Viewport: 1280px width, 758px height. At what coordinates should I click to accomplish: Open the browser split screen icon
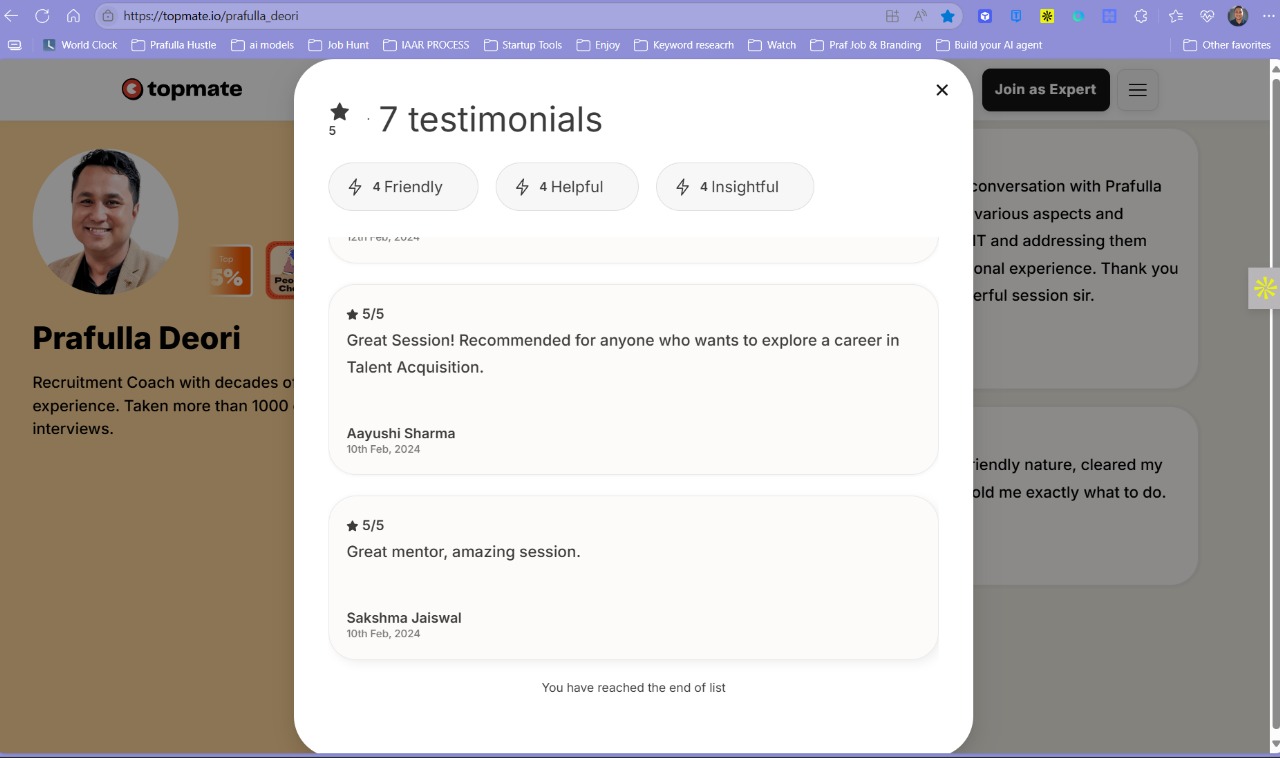click(x=893, y=16)
